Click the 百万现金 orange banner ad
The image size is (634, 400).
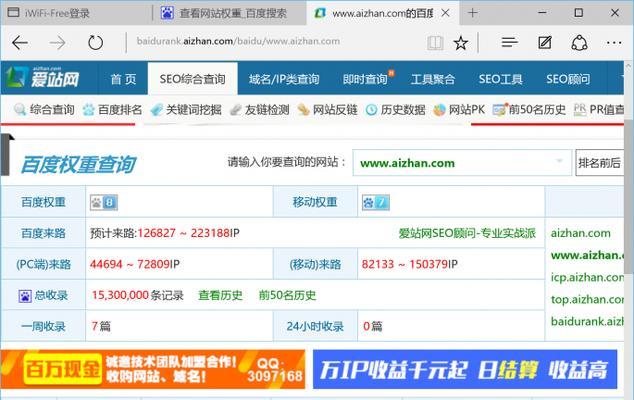tap(153, 369)
